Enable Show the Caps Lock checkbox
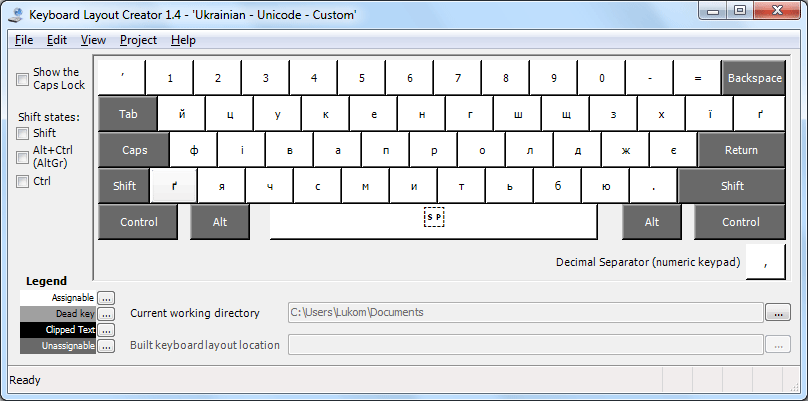Viewport: 808px width, 401px height. 23,79
